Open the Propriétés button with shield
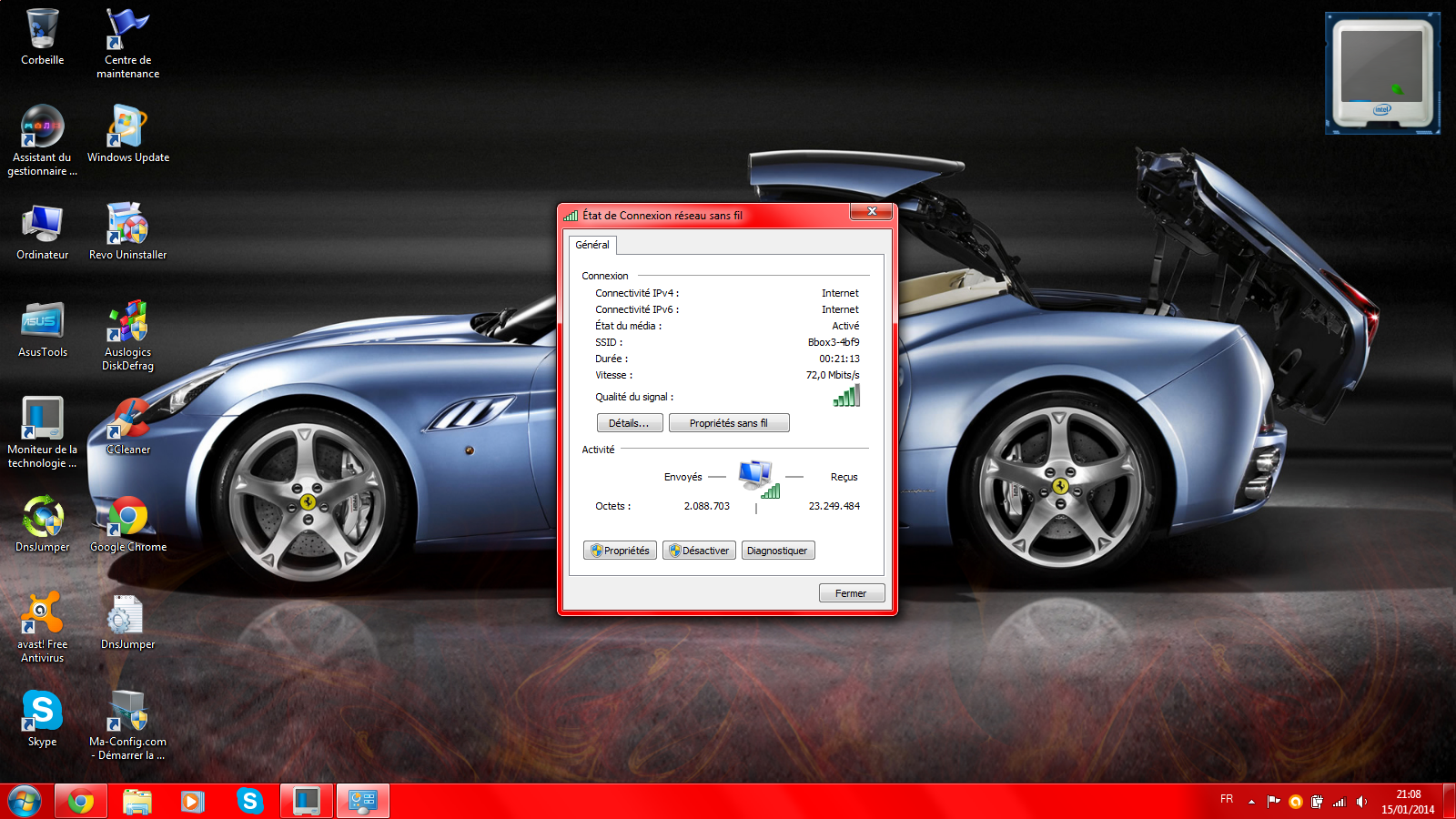1456x819 pixels. click(x=620, y=551)
